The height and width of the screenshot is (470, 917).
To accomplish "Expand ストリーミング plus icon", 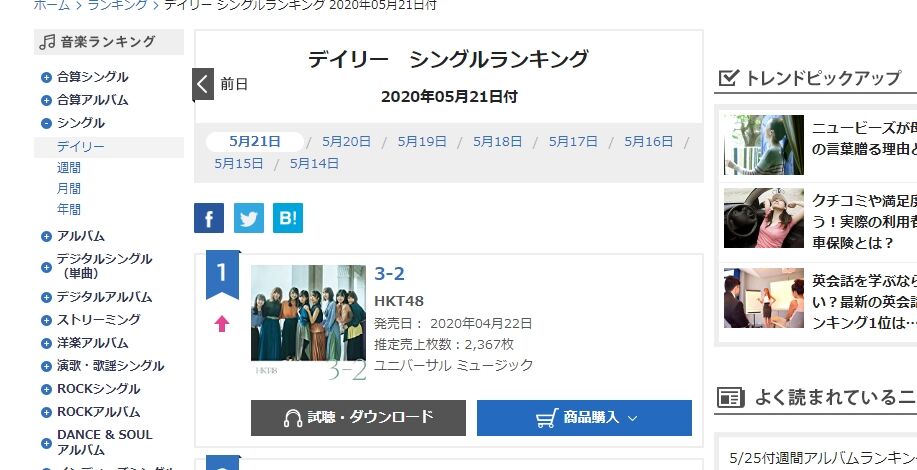I will pyautogui.click(x=46, y=320).
